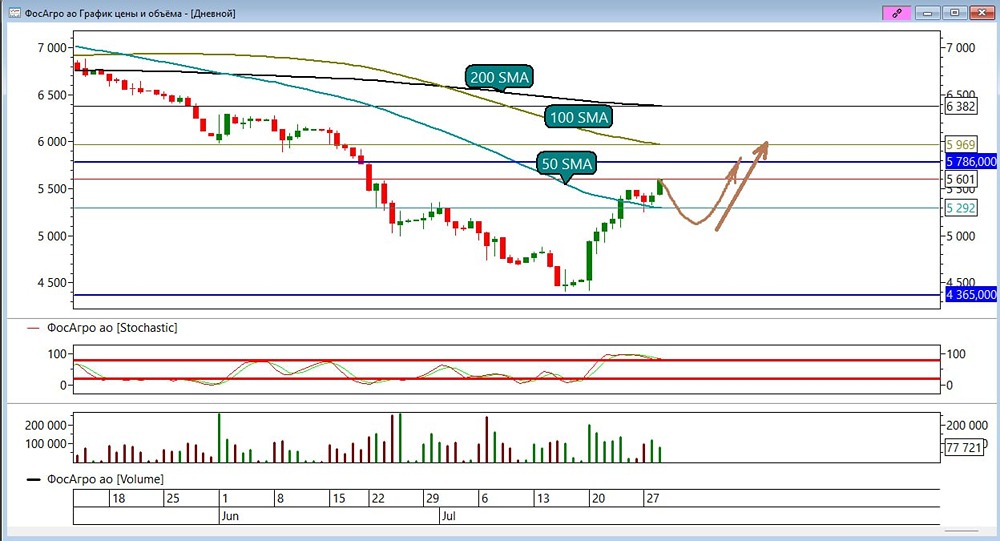
Task: Click the 5 292 price label on axis
Action: click(x=960, y=208)
